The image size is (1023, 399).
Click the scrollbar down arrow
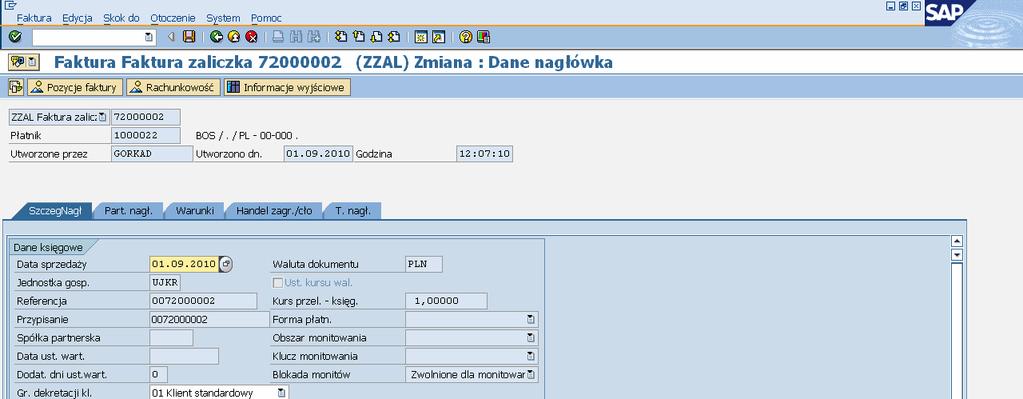click(957, 255)
